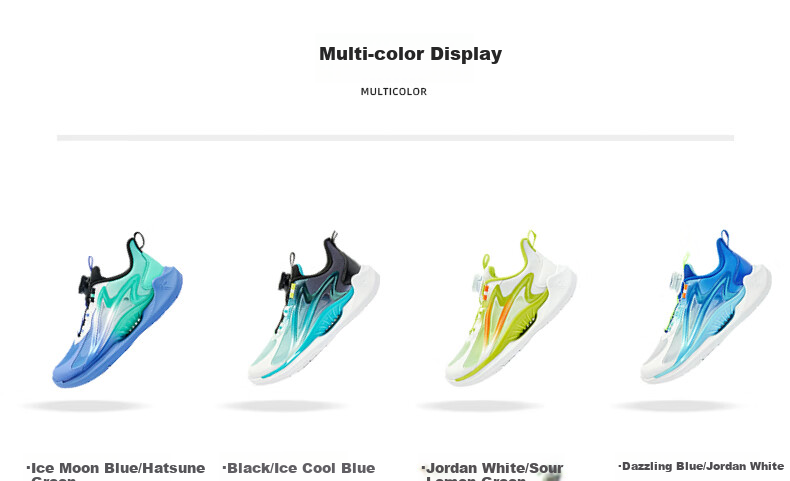Click the shadow beneath the black-teal sneaker
The height and width of the screenshot is (481, 790).
click(282, 405)
